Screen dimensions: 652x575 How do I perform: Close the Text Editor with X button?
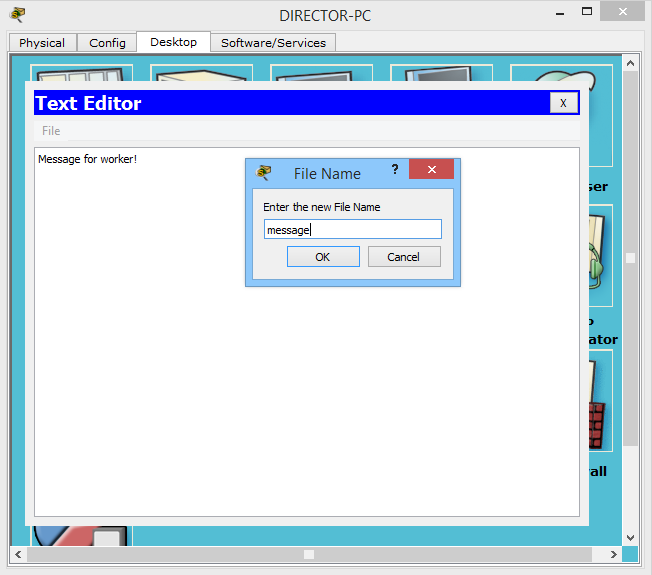click(563, 103)
